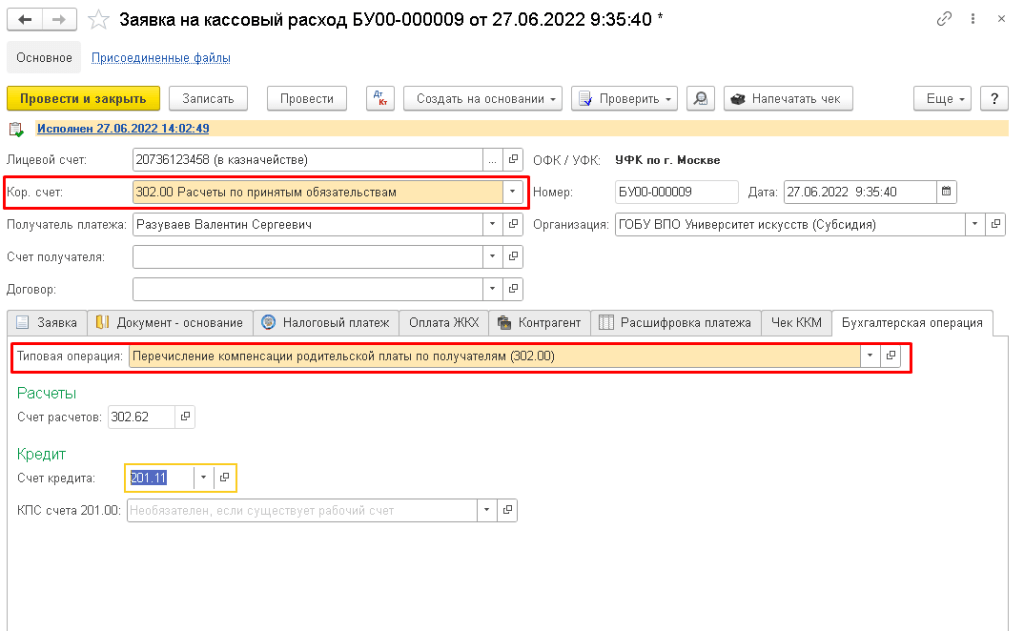
Task: Open Организация record with open icon
Action: [x=995, y=224]
